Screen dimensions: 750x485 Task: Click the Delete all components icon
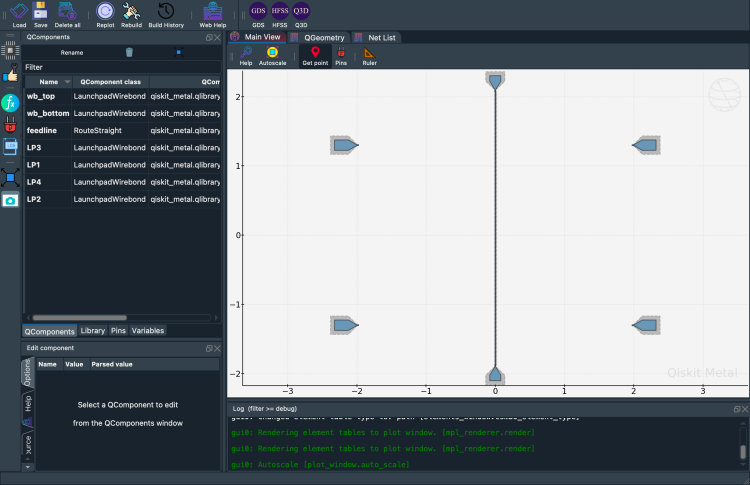[67, 15]
